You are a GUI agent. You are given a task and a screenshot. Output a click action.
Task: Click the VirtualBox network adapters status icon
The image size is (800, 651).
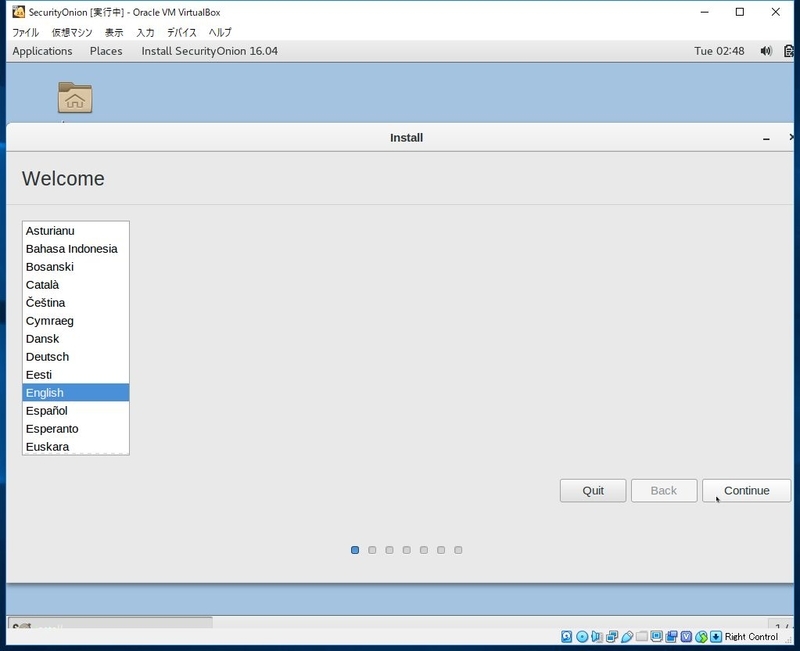(x=612, y=636)
